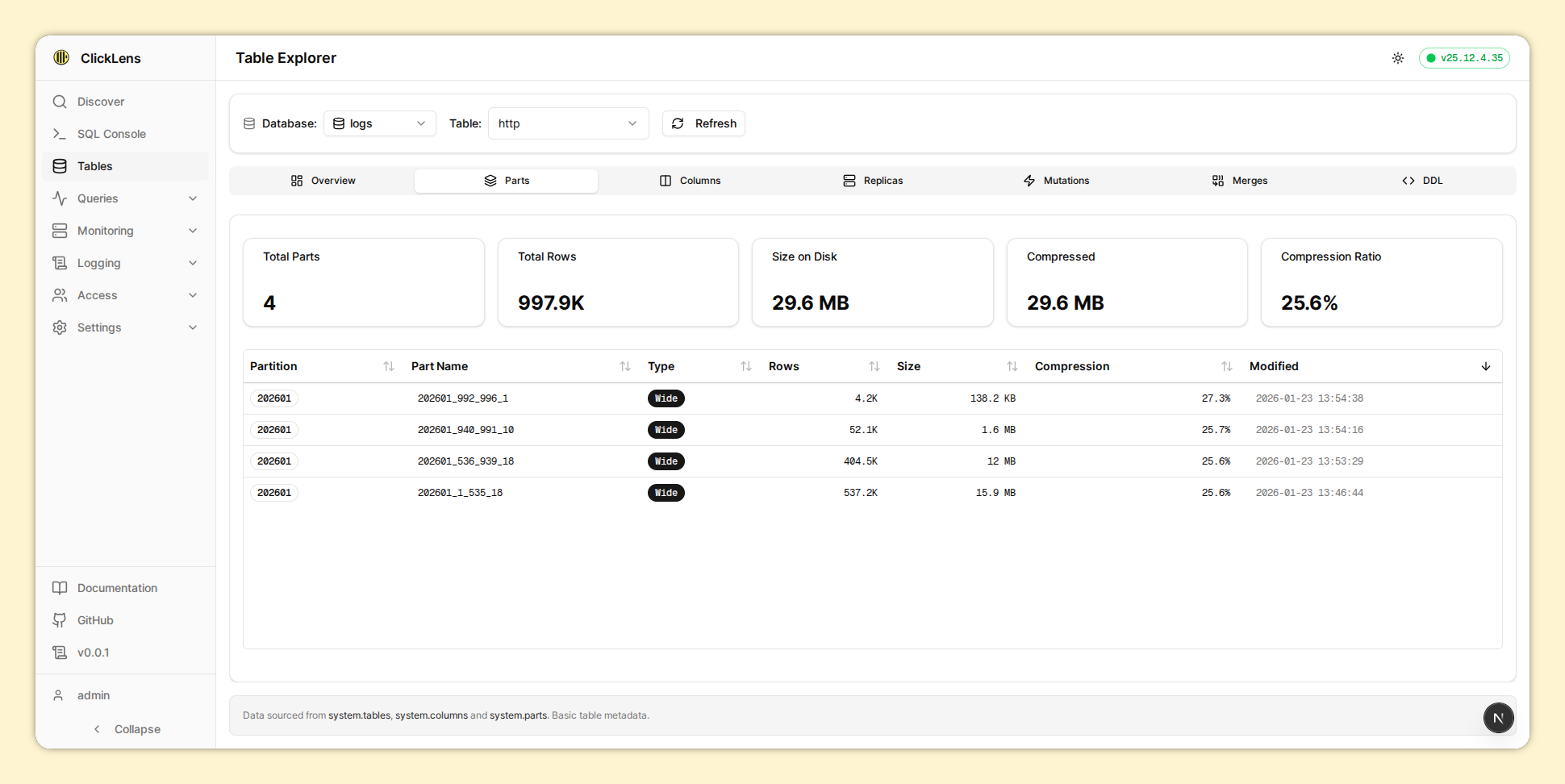Click the admin user icon
This screenshot has height=784, width=1565.
coord(58,695)
